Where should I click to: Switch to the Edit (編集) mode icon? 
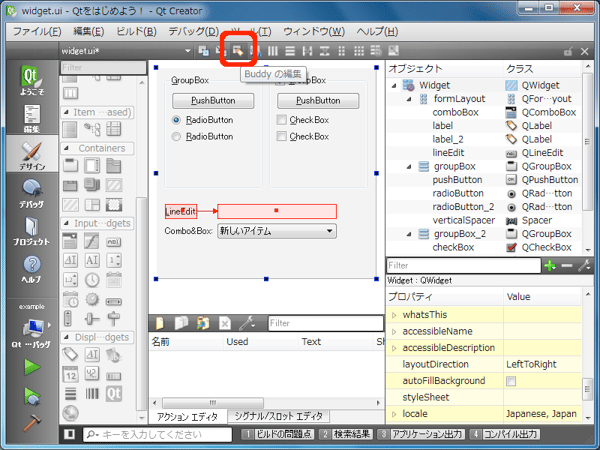pos(32,116)
